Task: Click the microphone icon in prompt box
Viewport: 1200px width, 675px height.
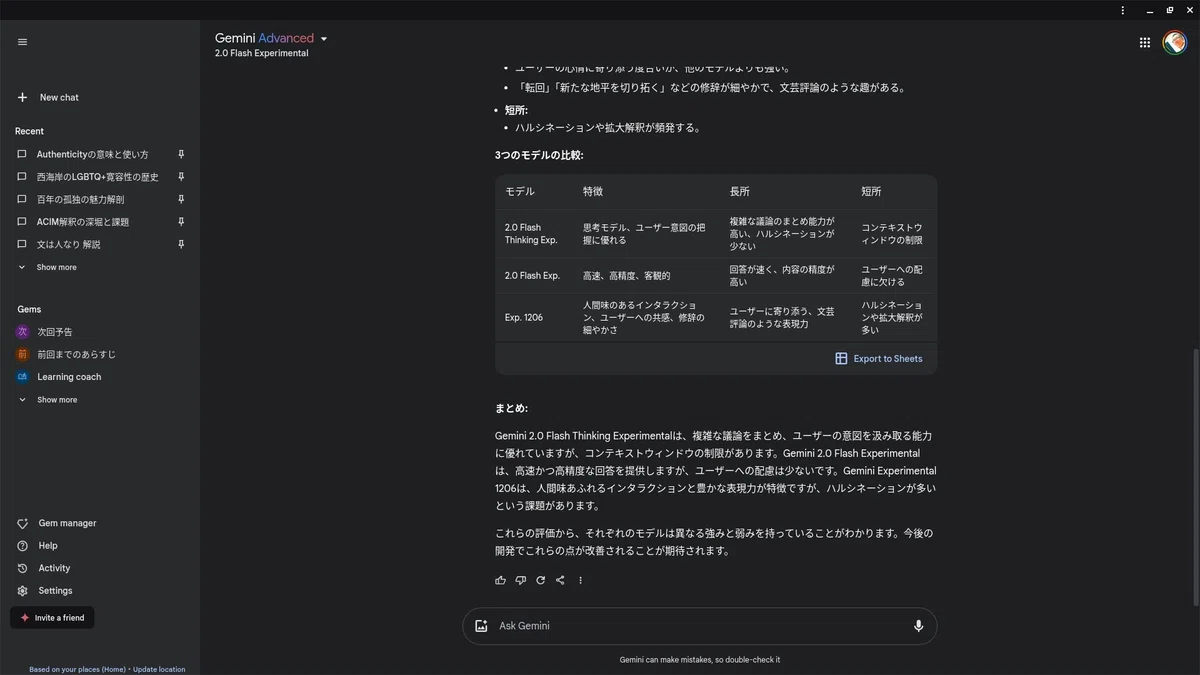Action: click(918, 626)
